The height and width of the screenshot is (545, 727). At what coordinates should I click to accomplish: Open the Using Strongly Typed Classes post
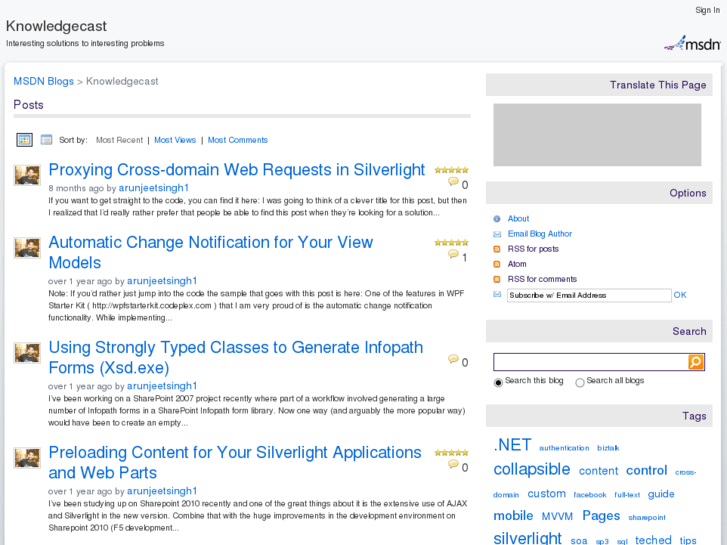(236, 357)
